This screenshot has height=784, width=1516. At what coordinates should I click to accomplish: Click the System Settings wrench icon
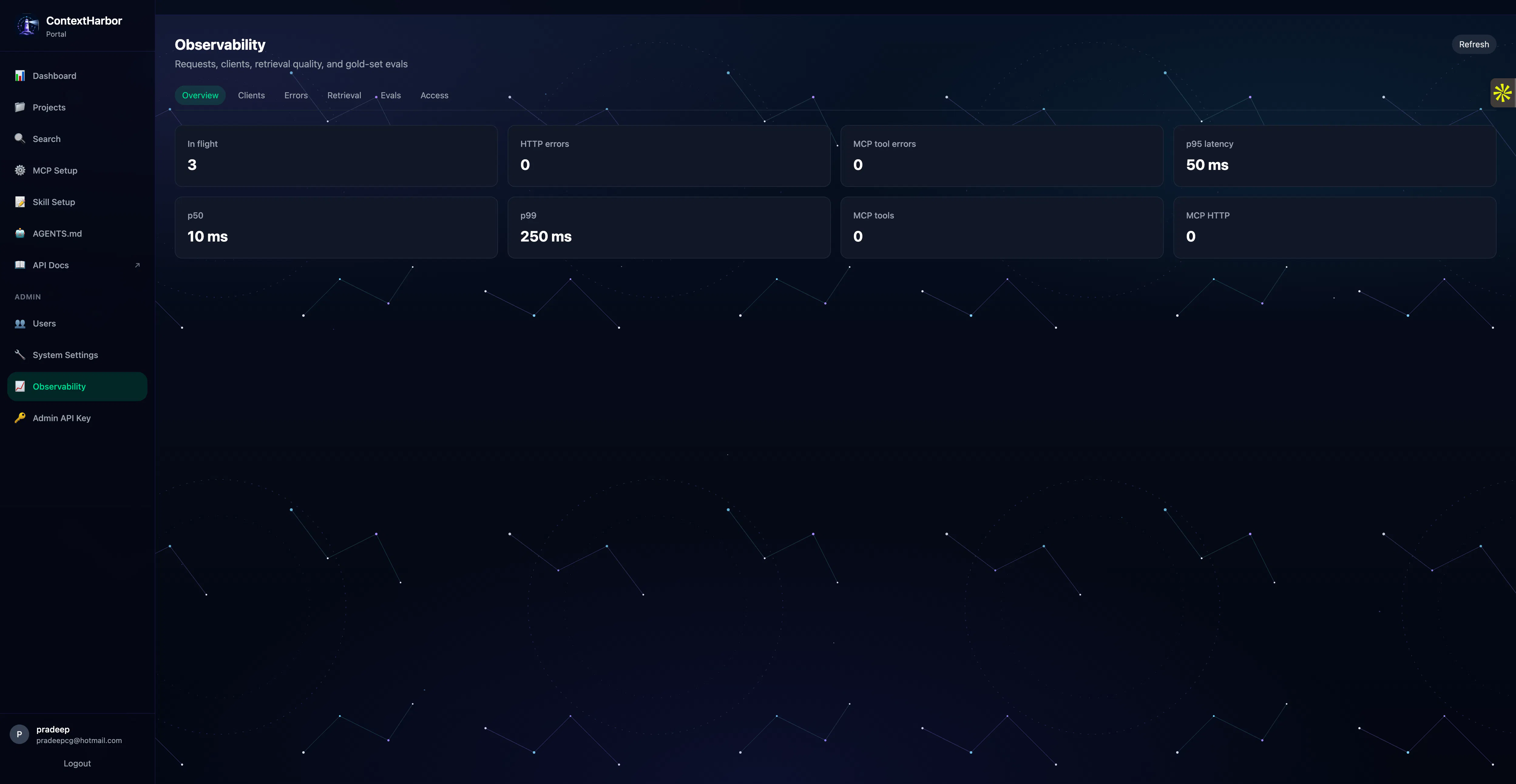[20, 354]
